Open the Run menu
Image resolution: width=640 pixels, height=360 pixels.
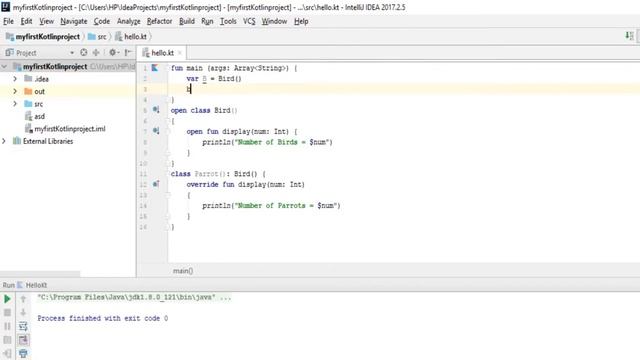point(207,21)
